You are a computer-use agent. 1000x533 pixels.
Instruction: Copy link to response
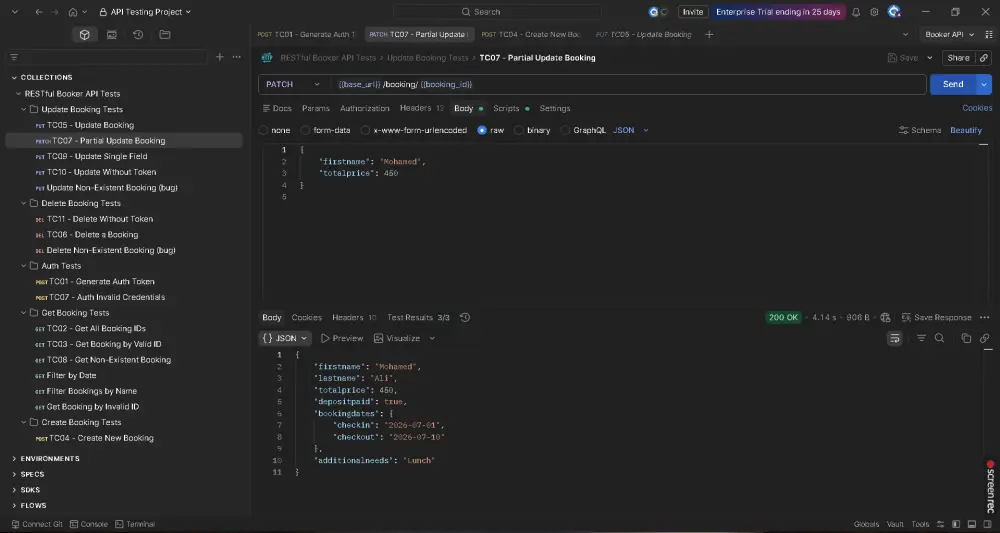tap(985, 339)
